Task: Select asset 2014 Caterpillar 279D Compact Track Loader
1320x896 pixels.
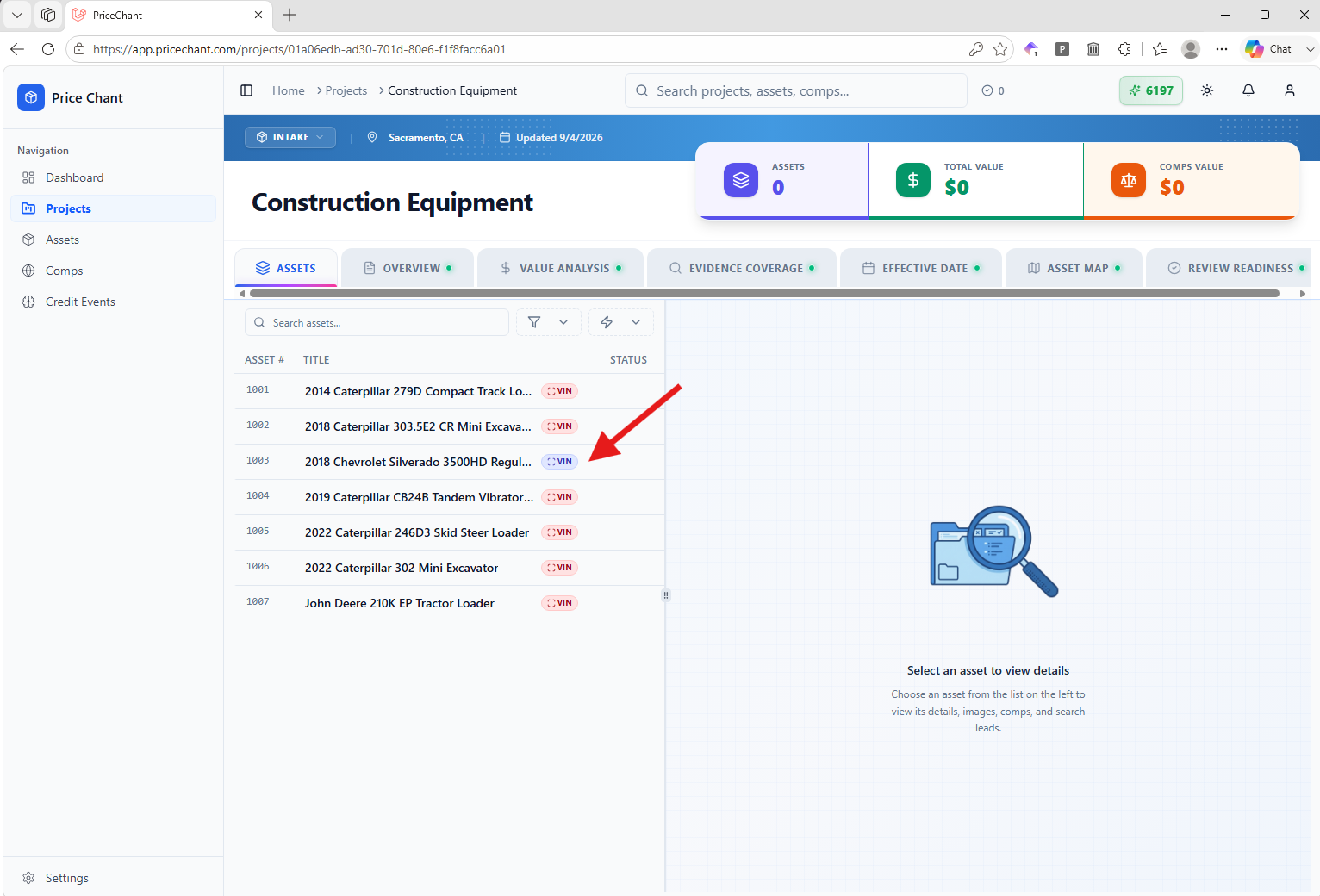Action: click(450, 391)
